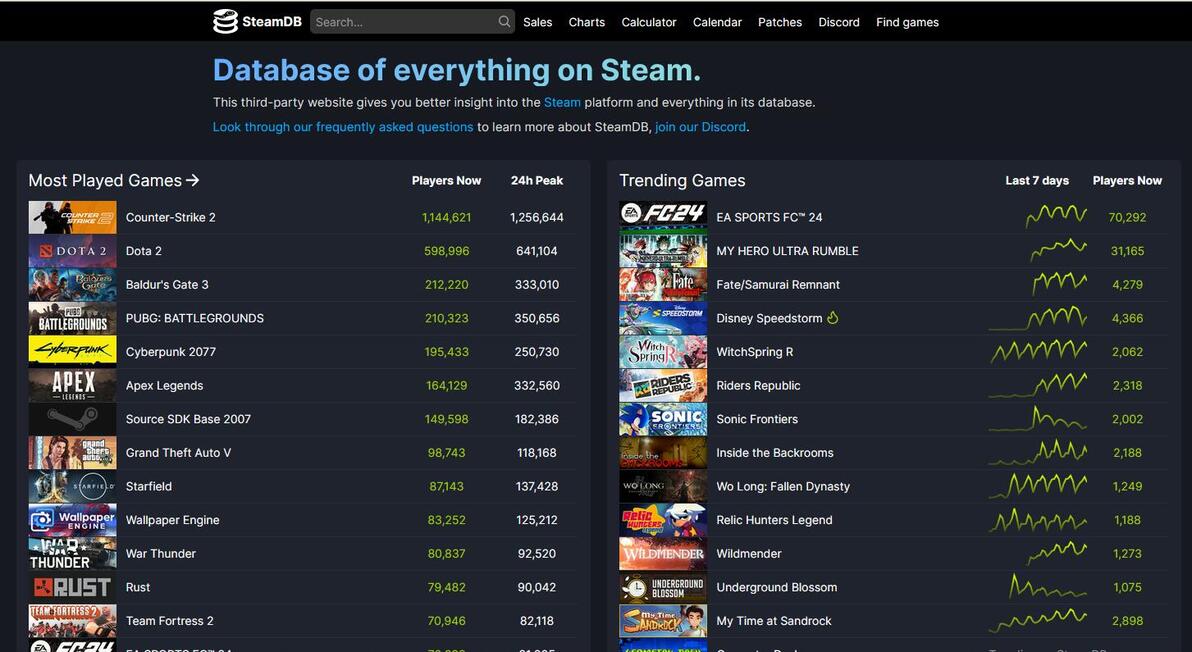Click the Sonic Frontiers sparkline chart
Image resolution: width=1192 pixels, height=652 pixels.
click(x=1038, y=419)
